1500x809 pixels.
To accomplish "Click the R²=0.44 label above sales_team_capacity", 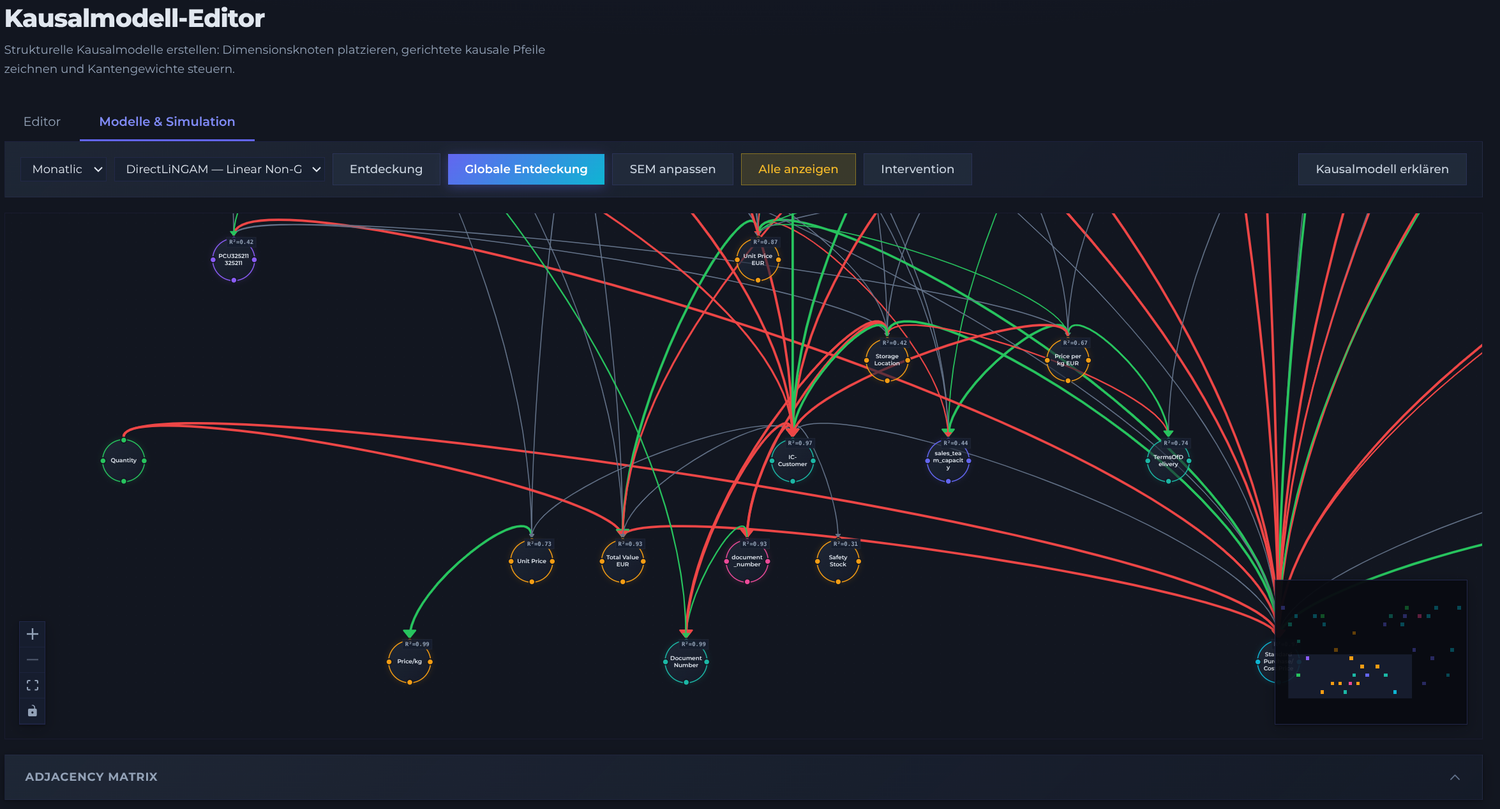I will click(x=956, y=443).
